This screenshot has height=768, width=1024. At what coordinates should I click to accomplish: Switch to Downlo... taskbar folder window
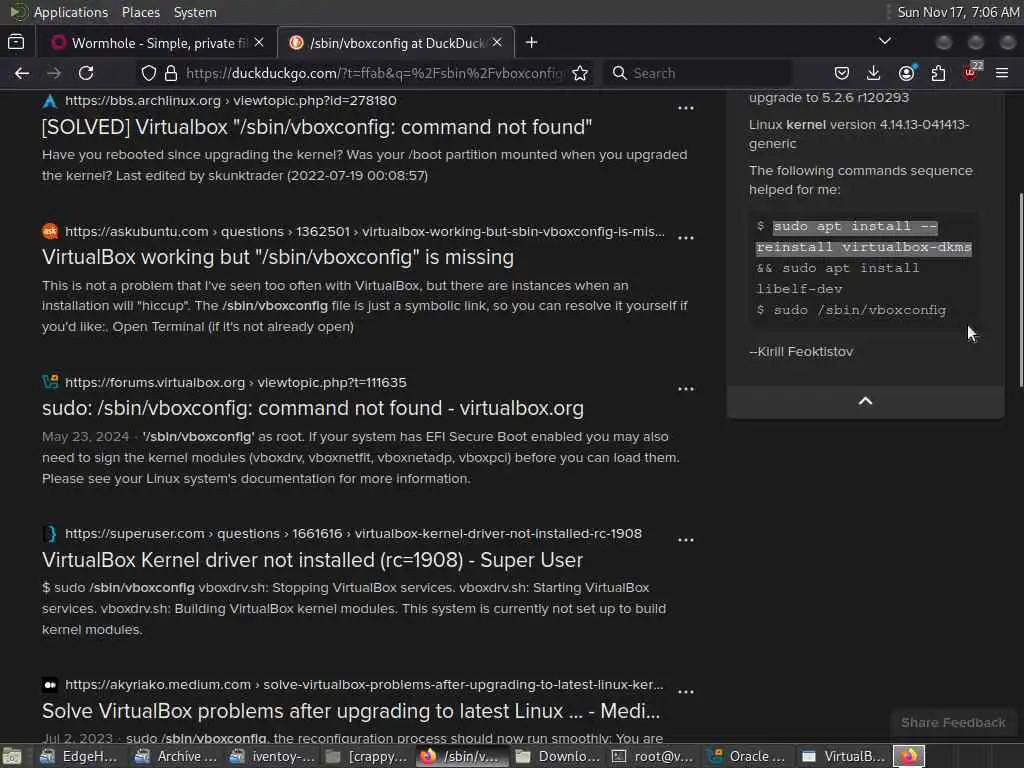(x=557, y=756)
